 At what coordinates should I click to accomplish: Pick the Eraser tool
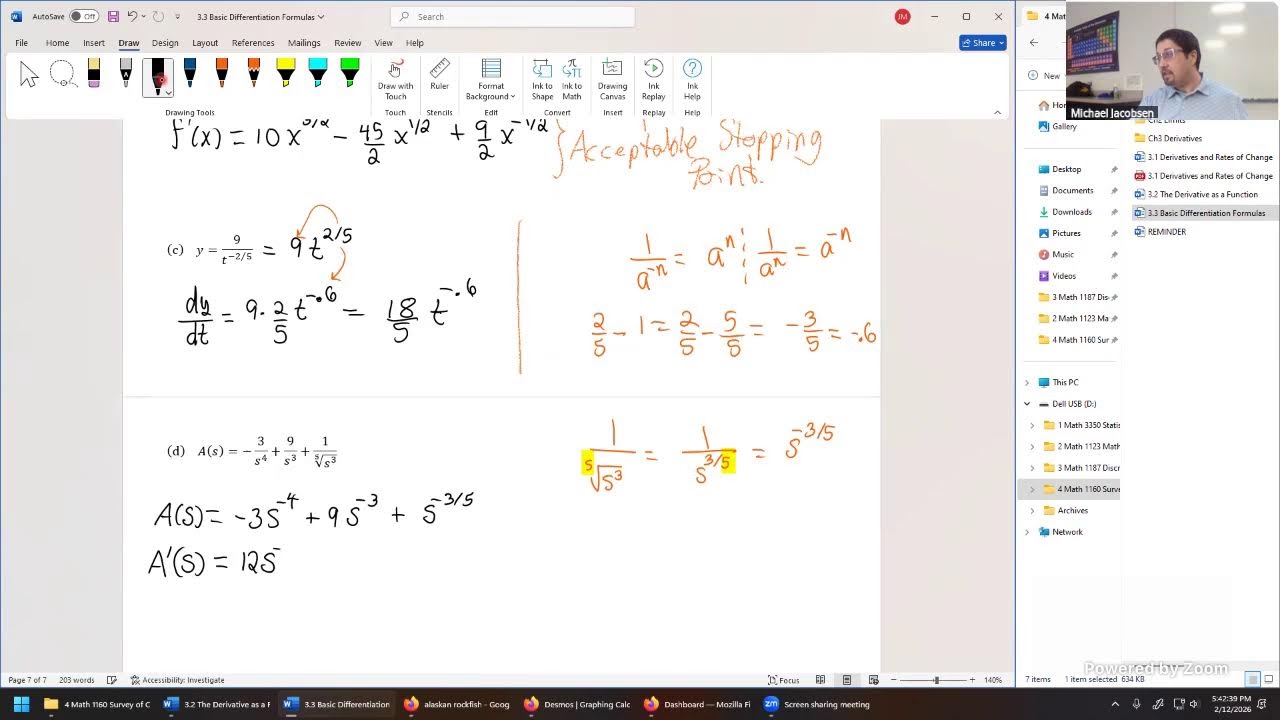pos(94,74)
